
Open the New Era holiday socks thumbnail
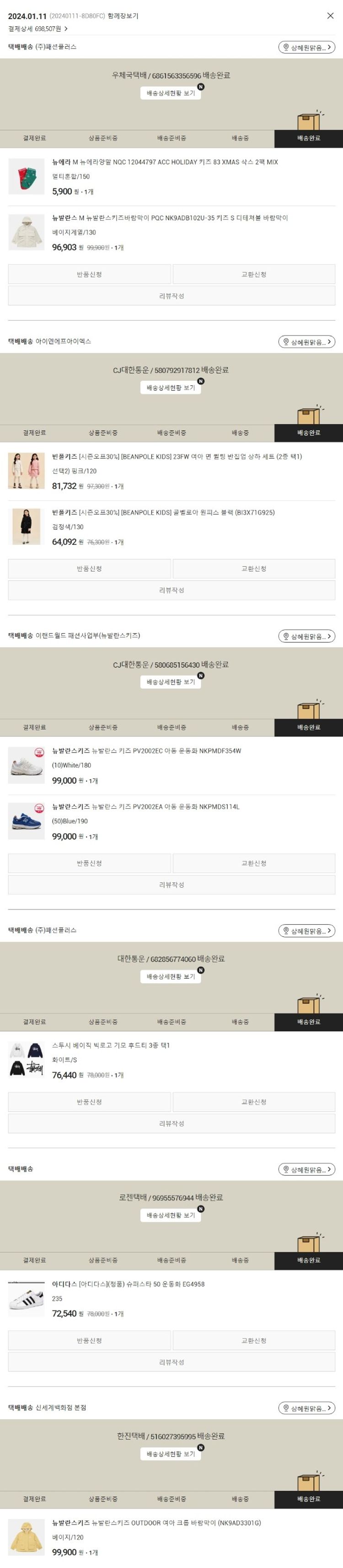pyautogui.click(x=26, y=176)
